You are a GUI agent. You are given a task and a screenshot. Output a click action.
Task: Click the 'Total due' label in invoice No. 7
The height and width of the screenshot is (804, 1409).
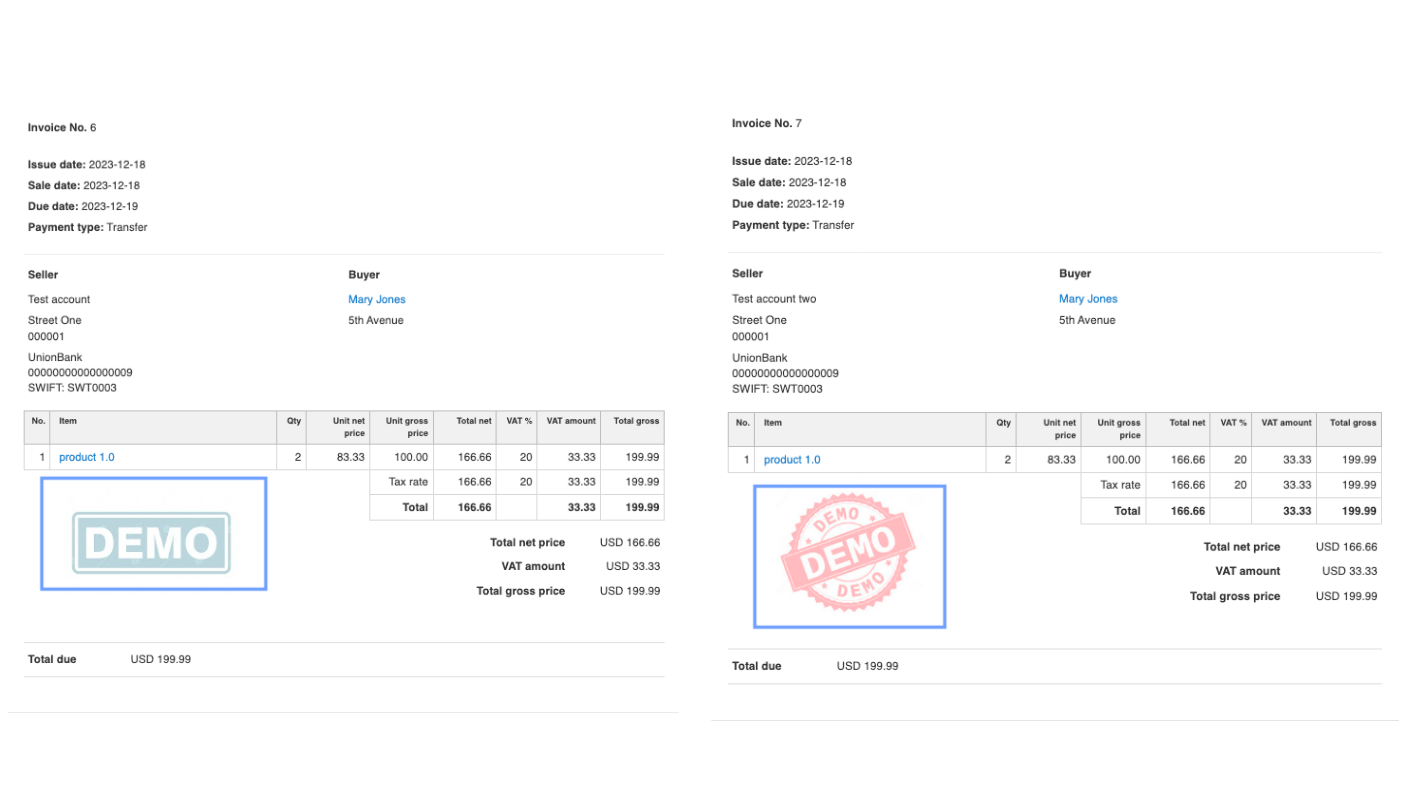point(757,666)
